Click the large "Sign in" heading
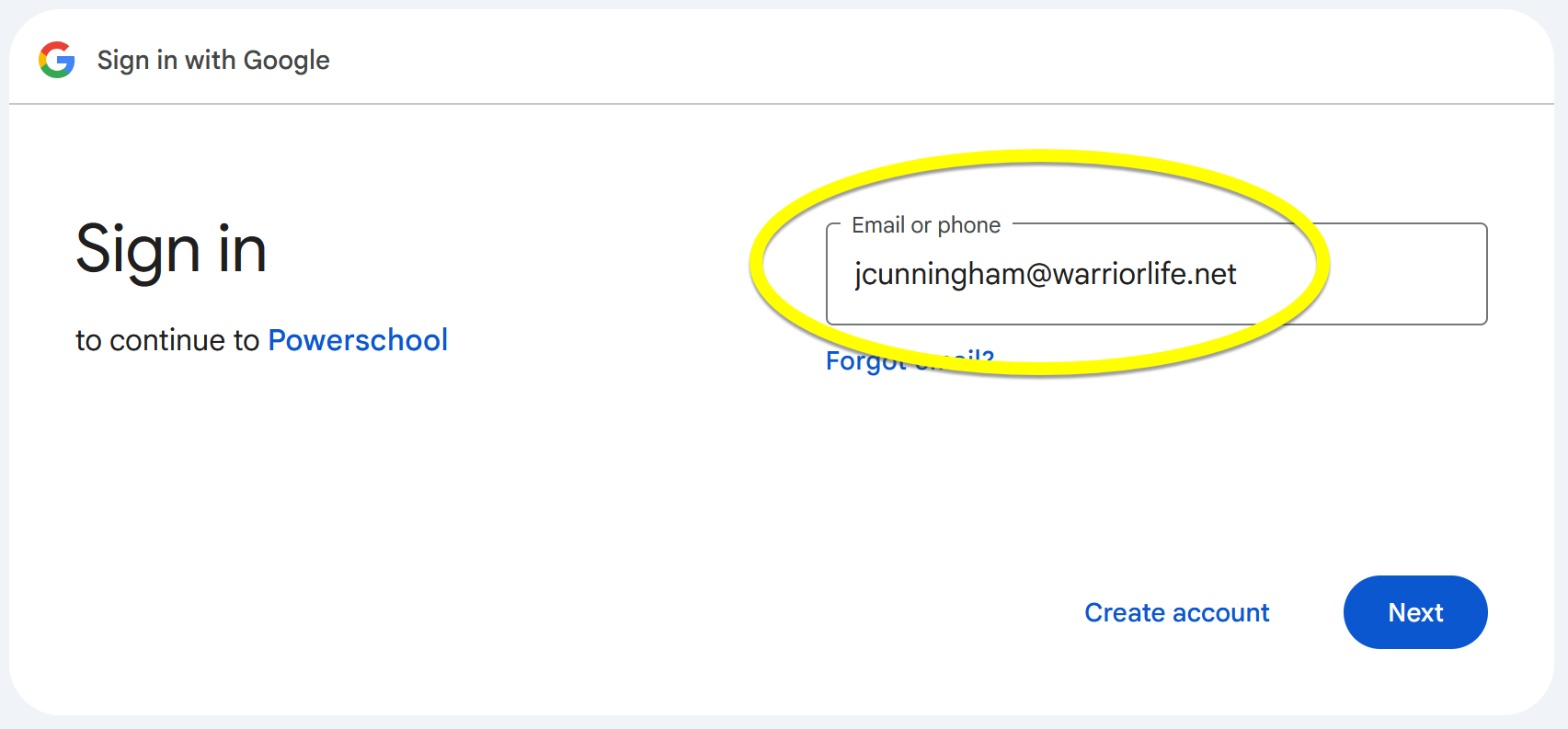The image size is (1568, 729). [171, 249]
